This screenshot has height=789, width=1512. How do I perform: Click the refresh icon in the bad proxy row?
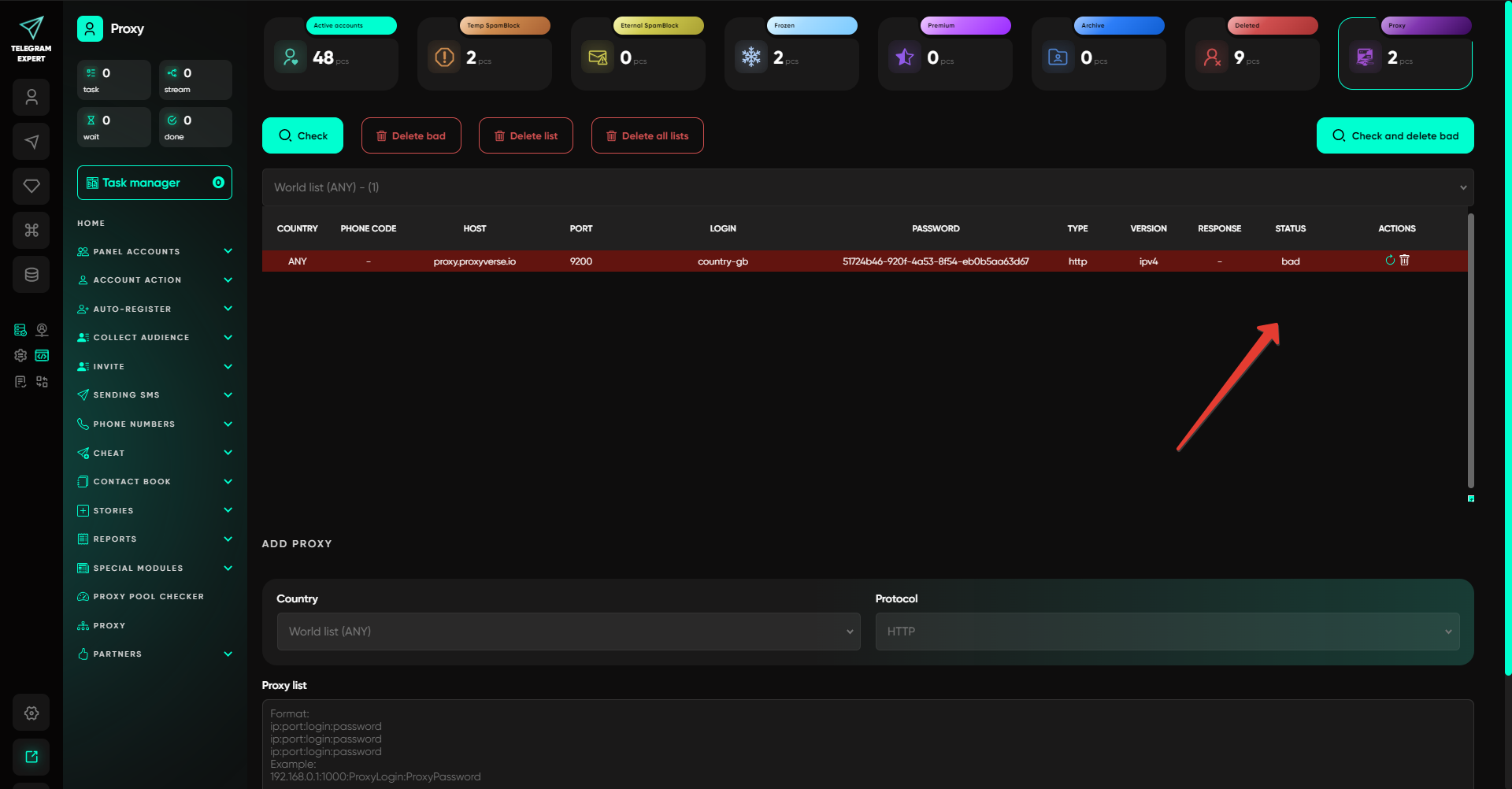pos(1390,260)
